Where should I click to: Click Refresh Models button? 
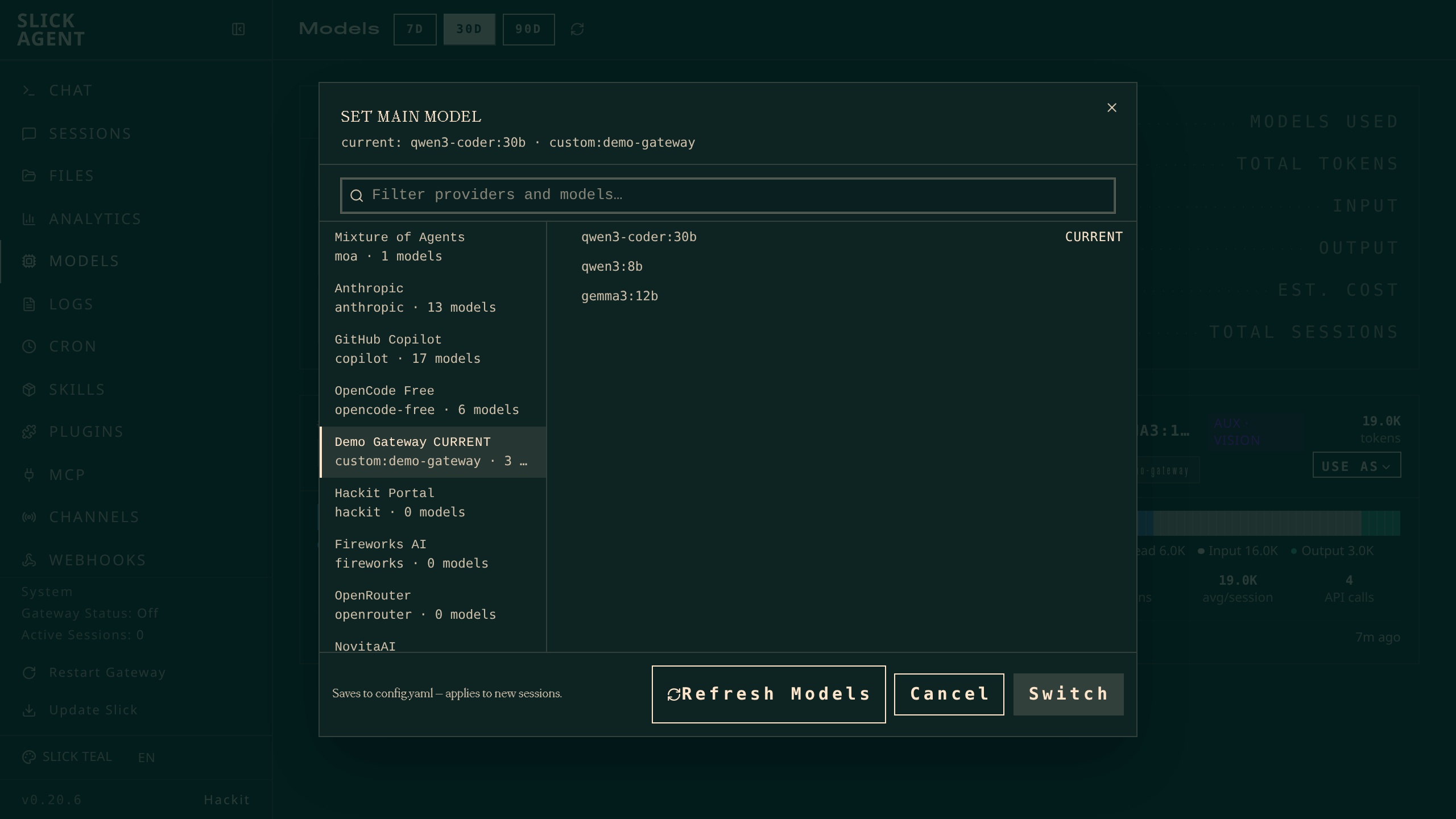pos(768,694)
